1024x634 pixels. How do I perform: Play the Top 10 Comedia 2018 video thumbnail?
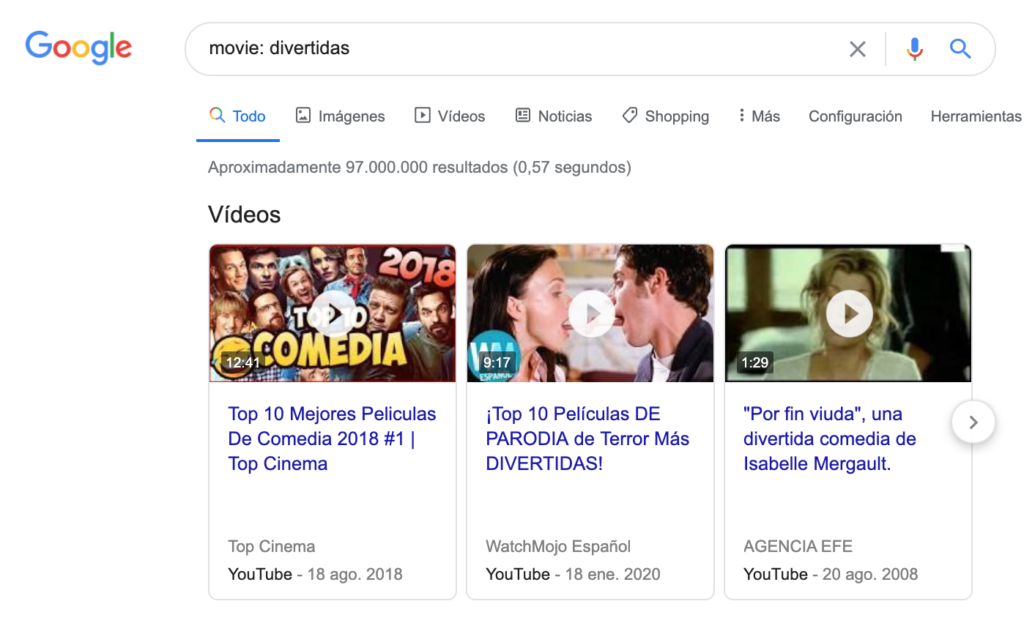click(x=332, y=313)
